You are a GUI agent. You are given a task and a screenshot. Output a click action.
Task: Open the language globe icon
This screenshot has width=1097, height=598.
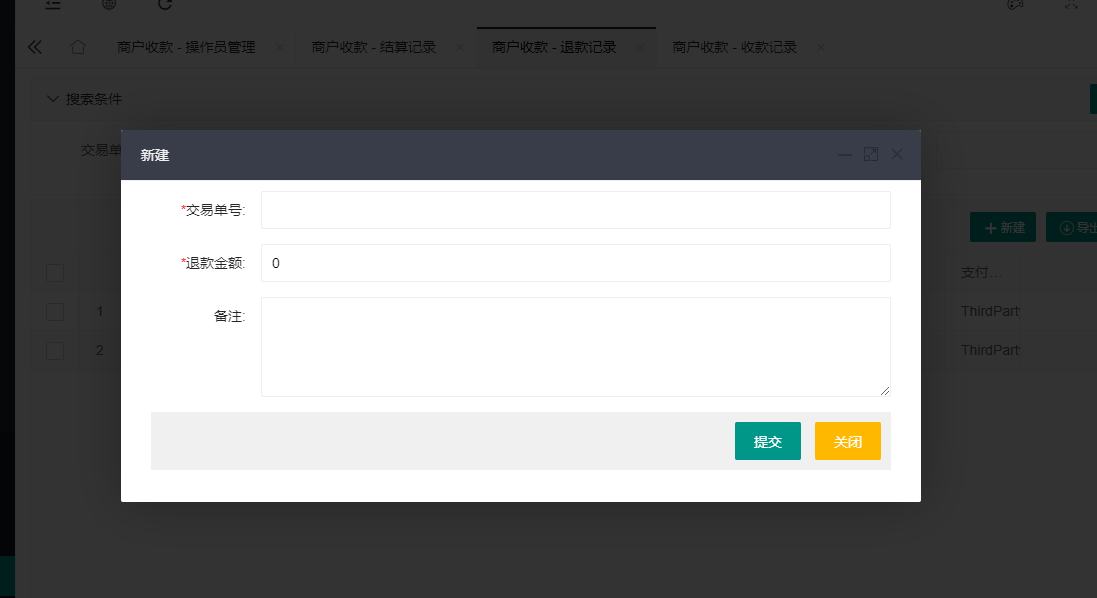(x=109, y=5)
